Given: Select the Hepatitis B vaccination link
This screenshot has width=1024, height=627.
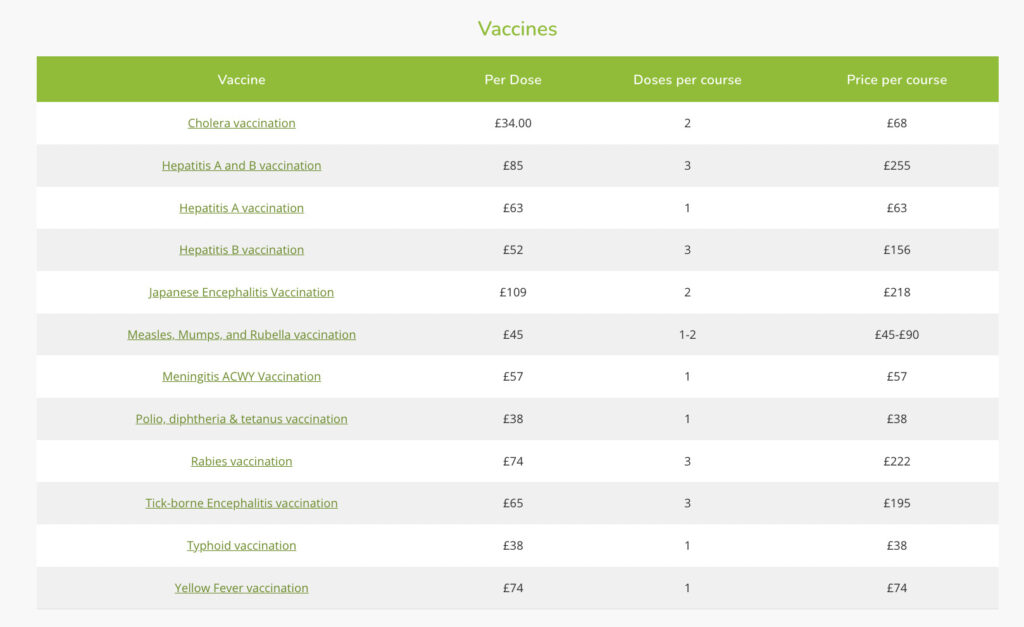Looking at the screenshot, I should (x=241, y=250).
